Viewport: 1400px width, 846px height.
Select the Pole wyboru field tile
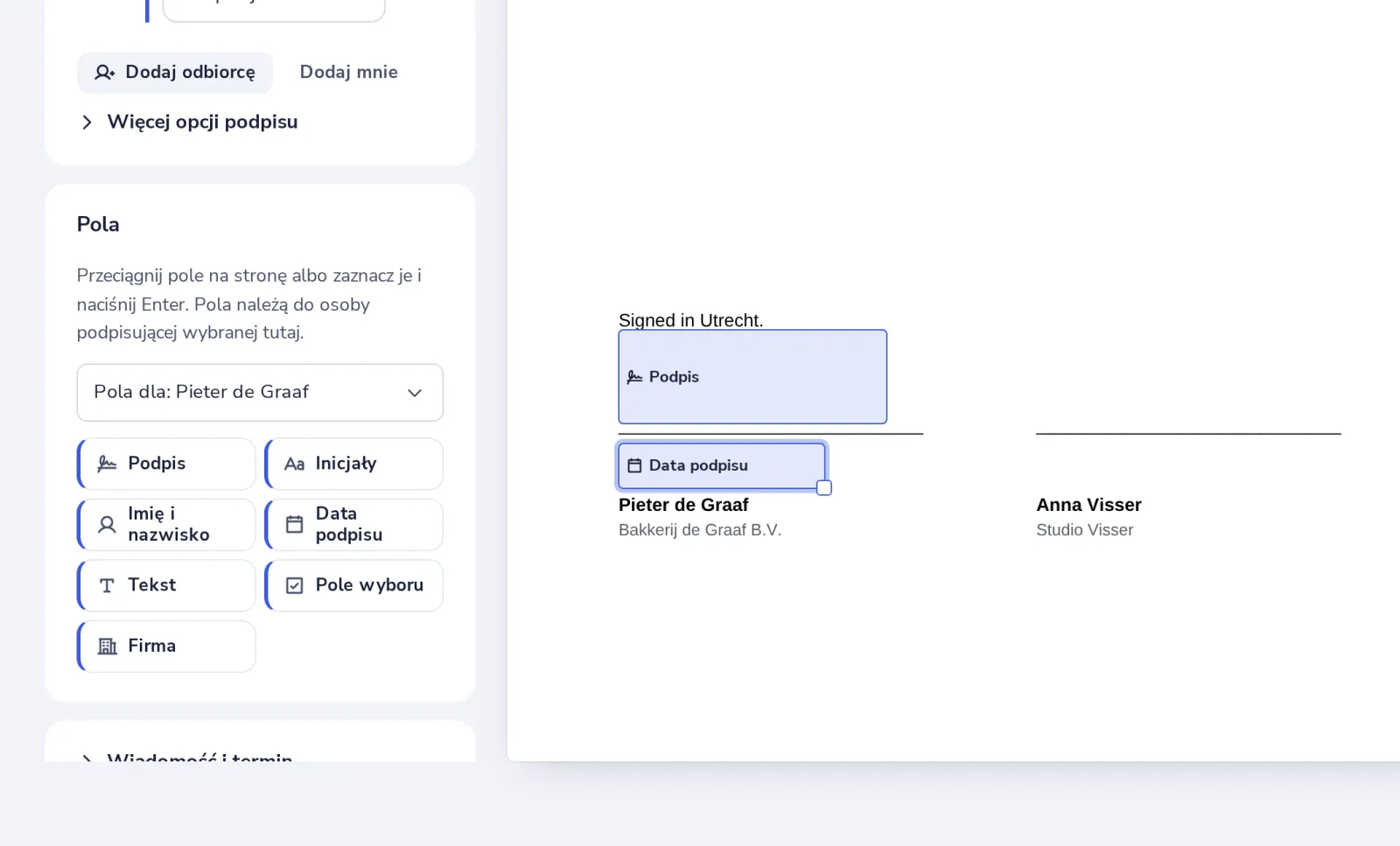tap(353, 585)
